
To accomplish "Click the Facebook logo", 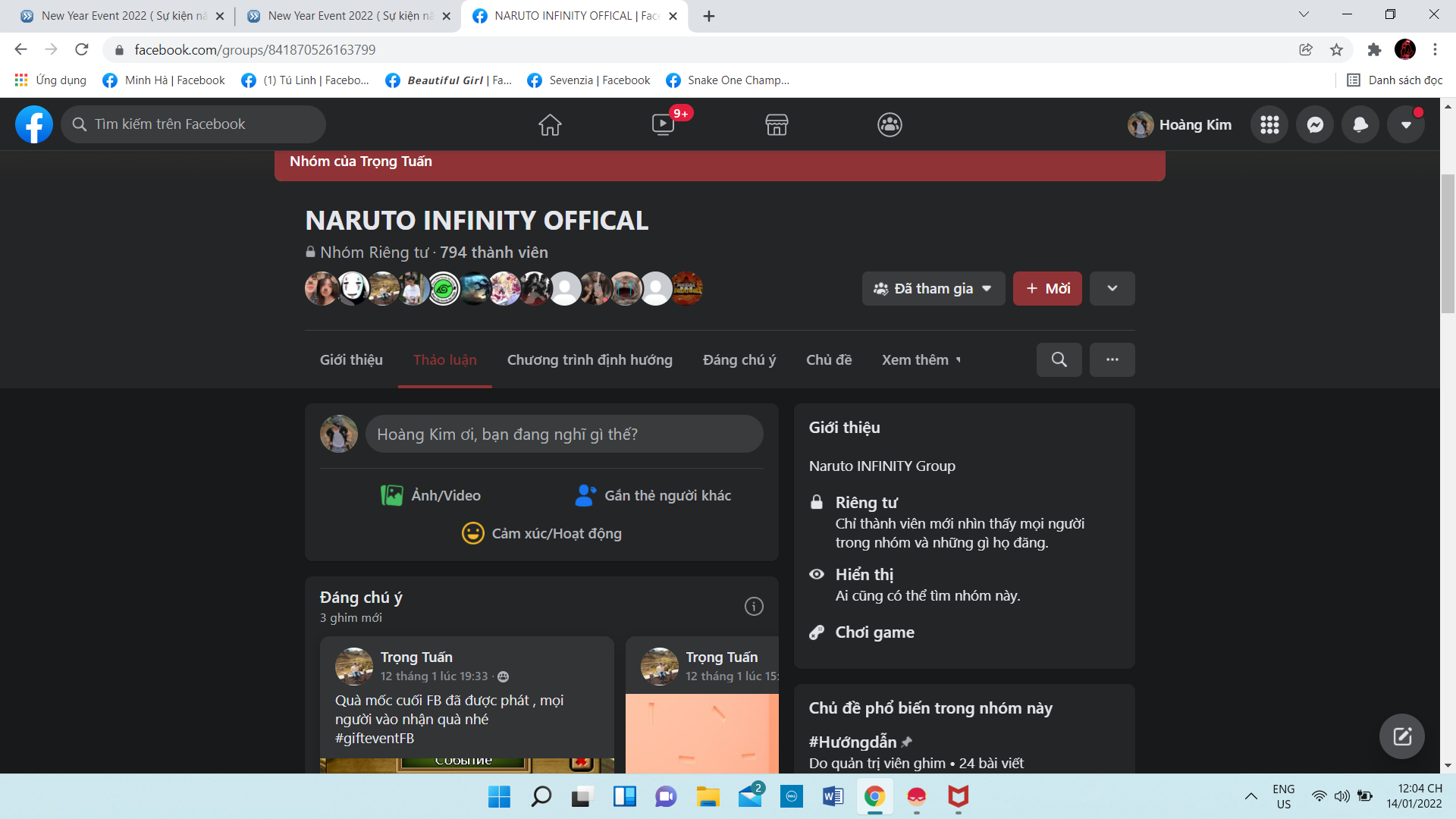I will (34, 124).
